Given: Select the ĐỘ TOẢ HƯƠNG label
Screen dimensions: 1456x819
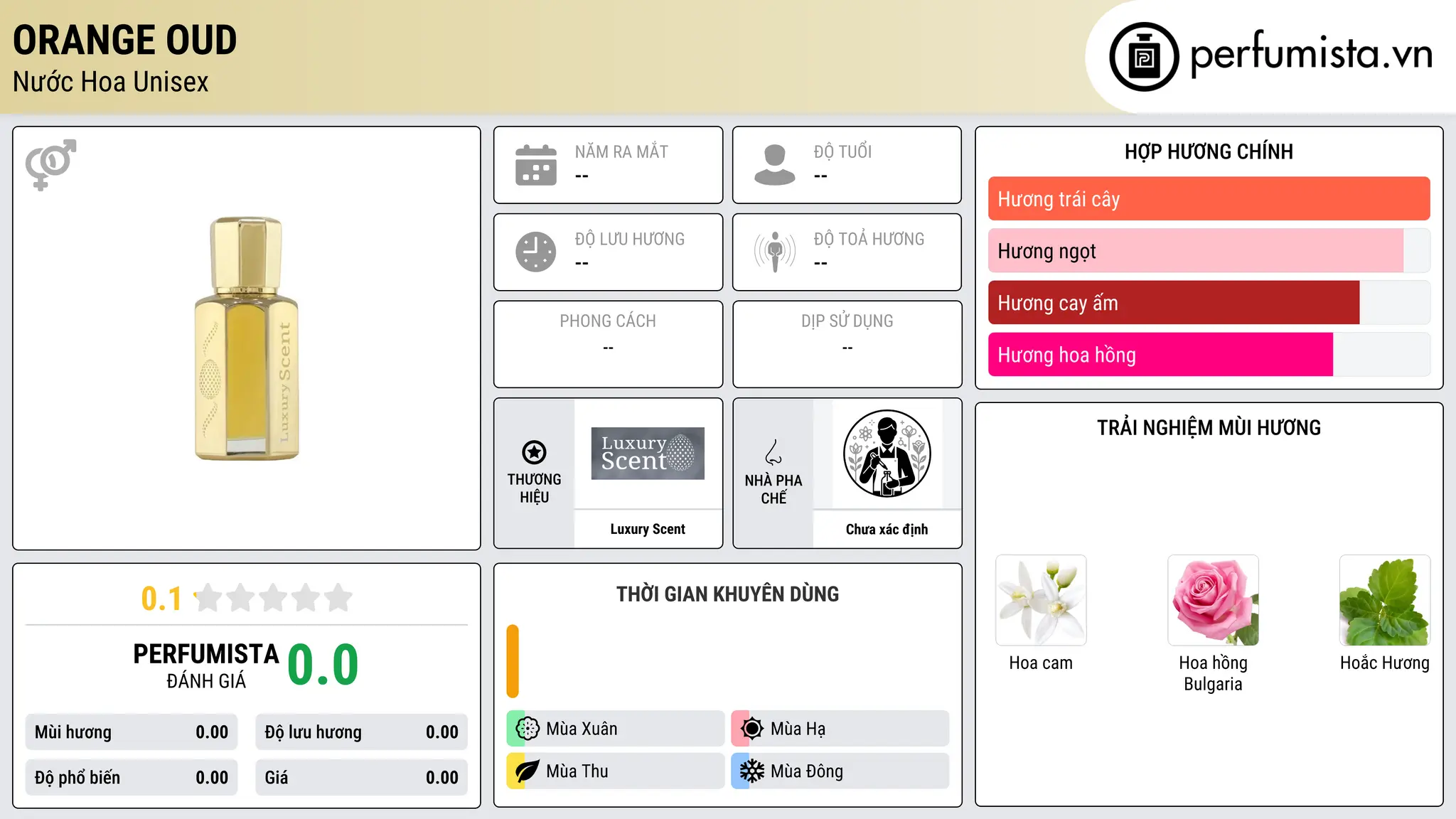Looking at the screenshot, I should (869, 239).
